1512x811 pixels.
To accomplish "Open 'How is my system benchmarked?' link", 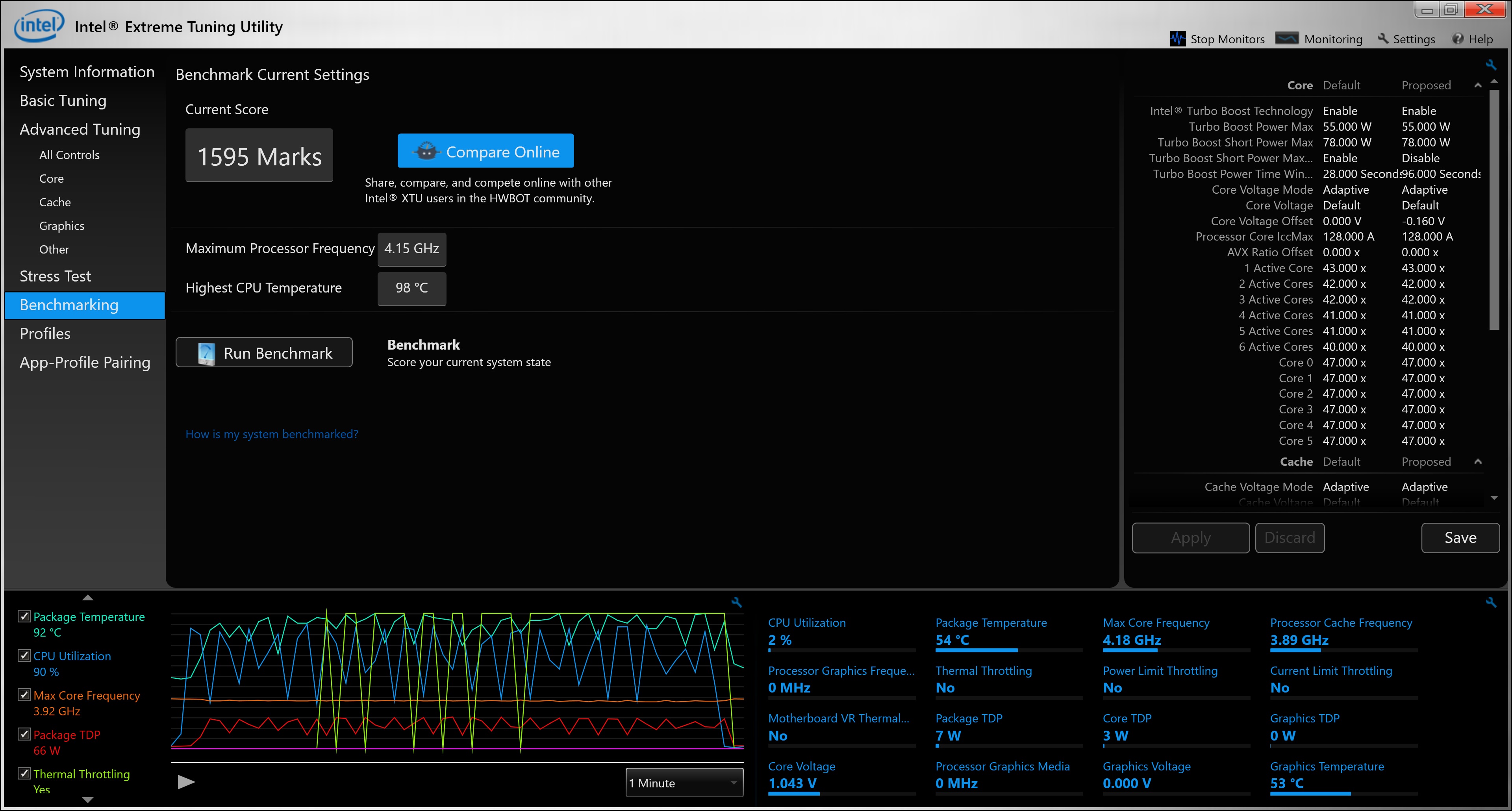I will pyautogui.click(x=272, y=434).
